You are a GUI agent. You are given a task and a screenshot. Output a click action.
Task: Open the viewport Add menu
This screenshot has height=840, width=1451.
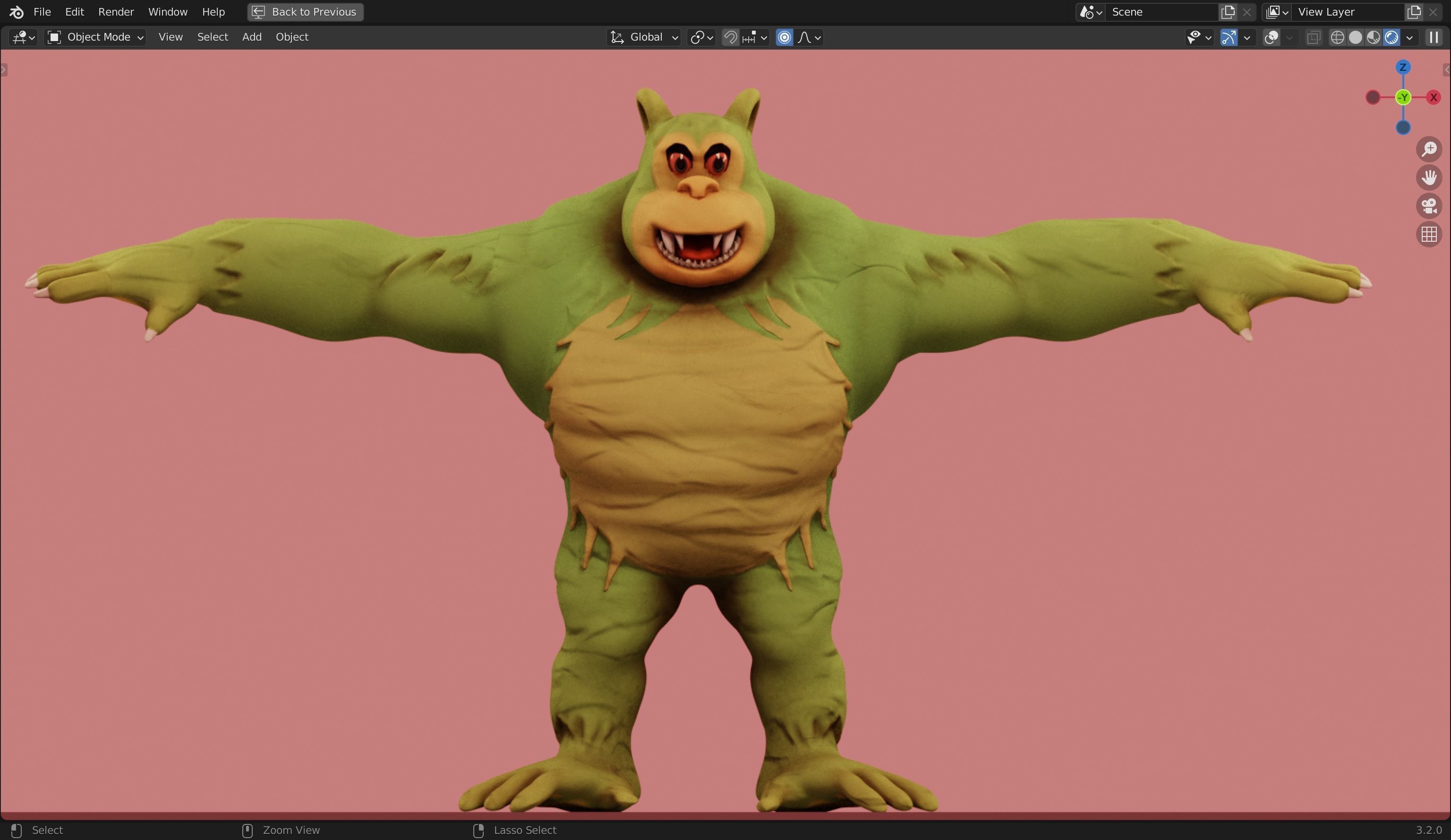tap(252, 37)
